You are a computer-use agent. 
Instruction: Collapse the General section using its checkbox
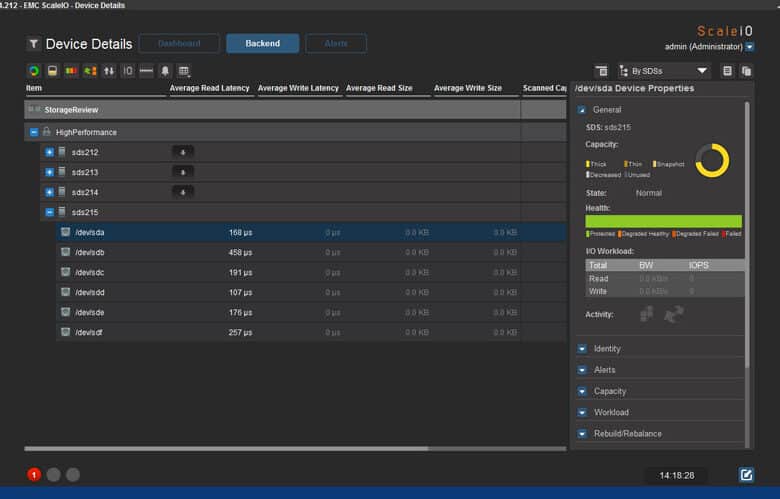pos(582,109)
